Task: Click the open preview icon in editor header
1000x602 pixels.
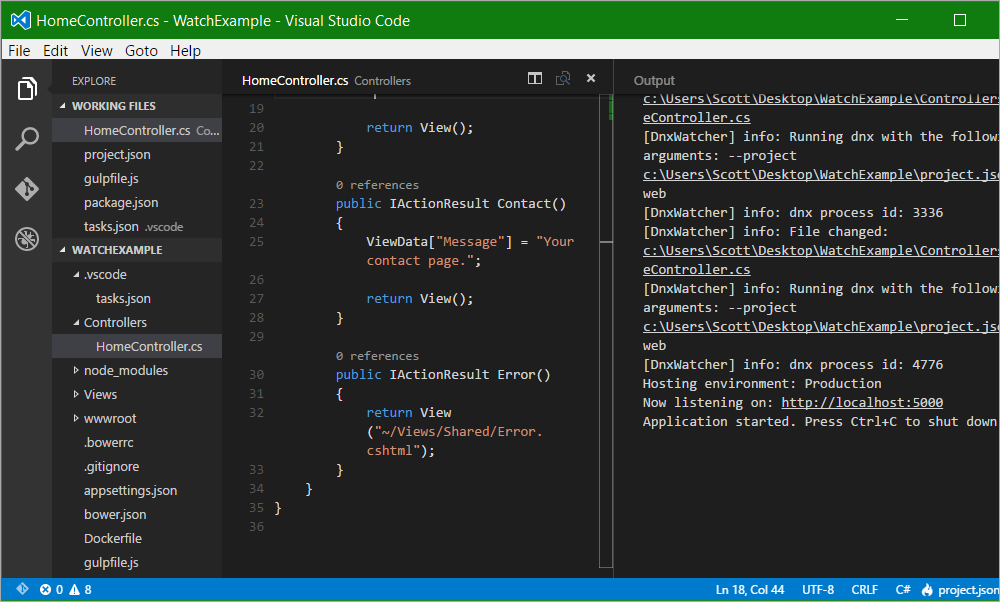Action: pyautogui.click(x=563, y=78)
